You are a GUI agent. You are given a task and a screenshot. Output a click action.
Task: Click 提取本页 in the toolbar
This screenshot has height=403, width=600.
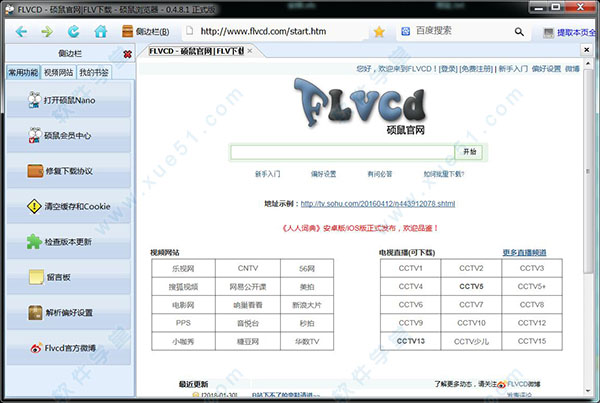(x=569, y=33)
